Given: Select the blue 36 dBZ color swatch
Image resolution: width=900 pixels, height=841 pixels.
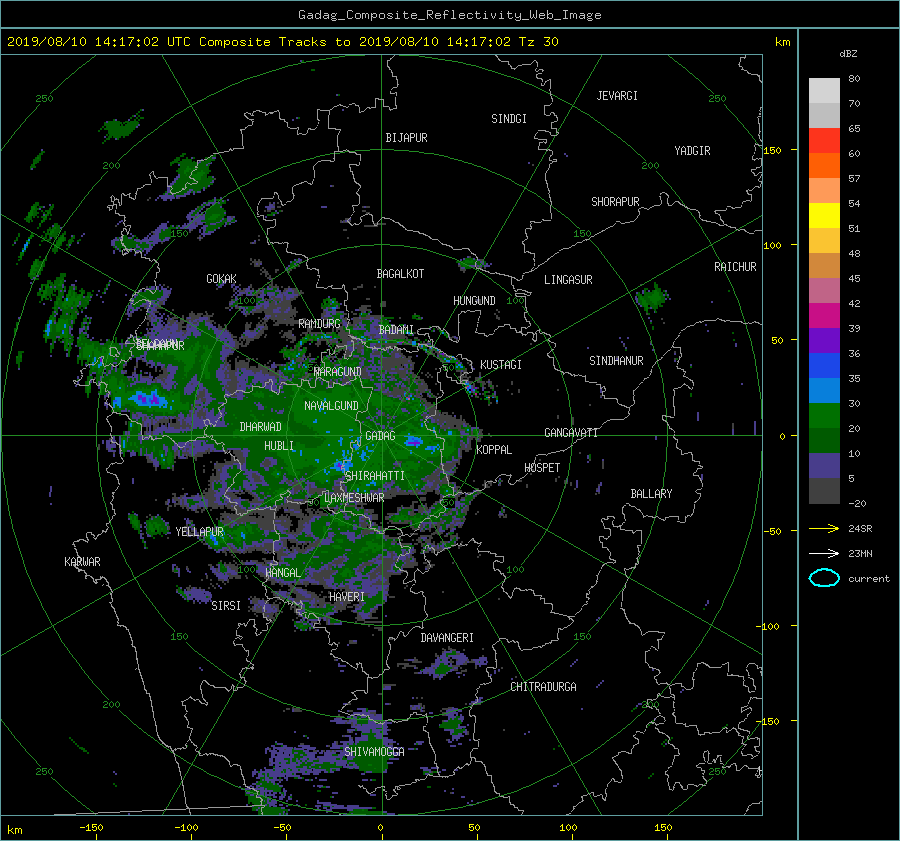Looking at the screenshot, I should 824,365.
